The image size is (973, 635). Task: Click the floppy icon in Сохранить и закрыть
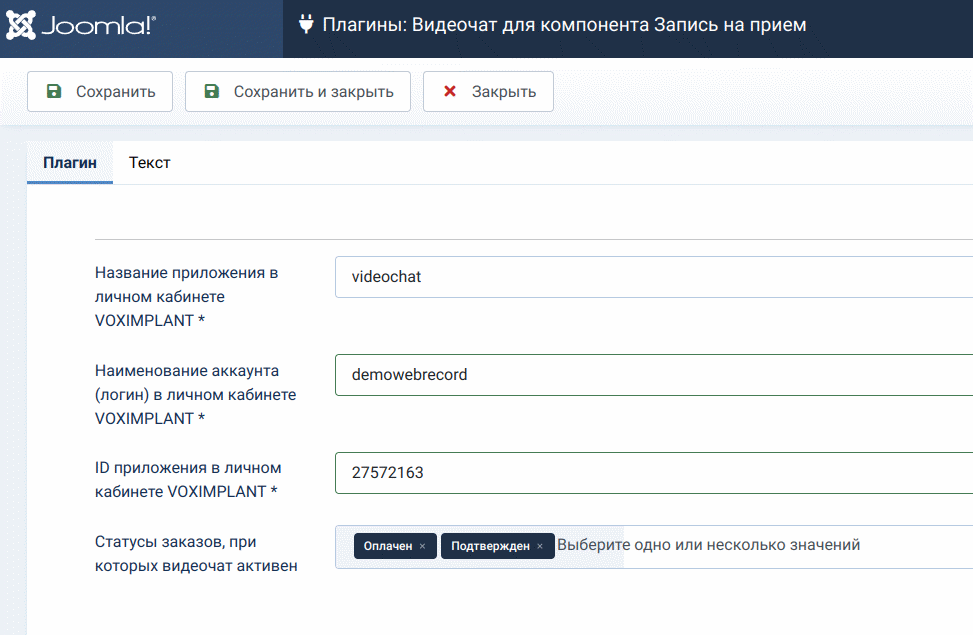click(x=211, y=92)
